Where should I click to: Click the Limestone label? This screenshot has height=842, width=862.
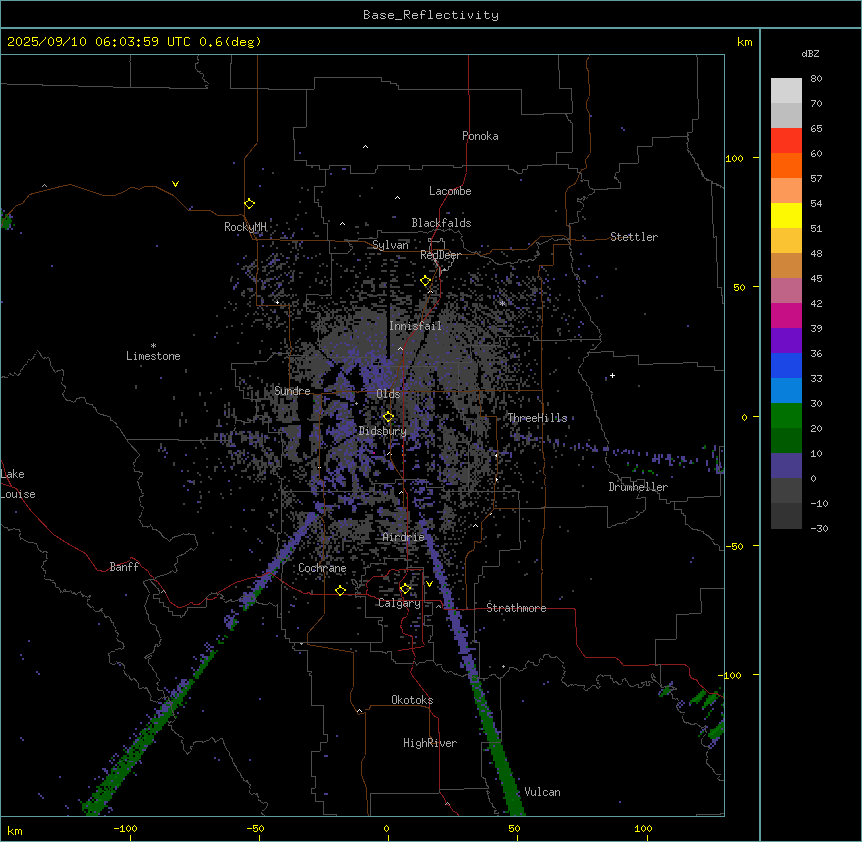pos(153,356)
